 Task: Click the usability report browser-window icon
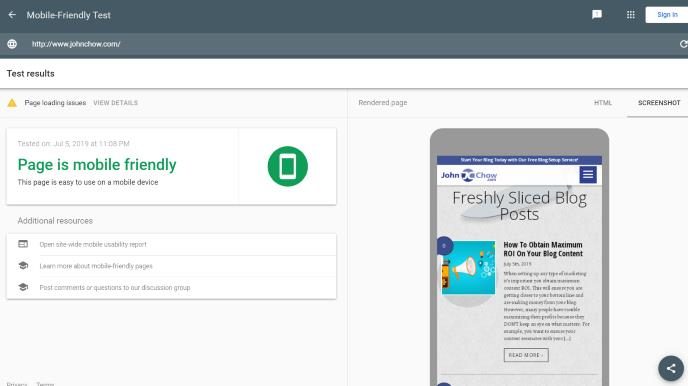[x=23, y=244]
